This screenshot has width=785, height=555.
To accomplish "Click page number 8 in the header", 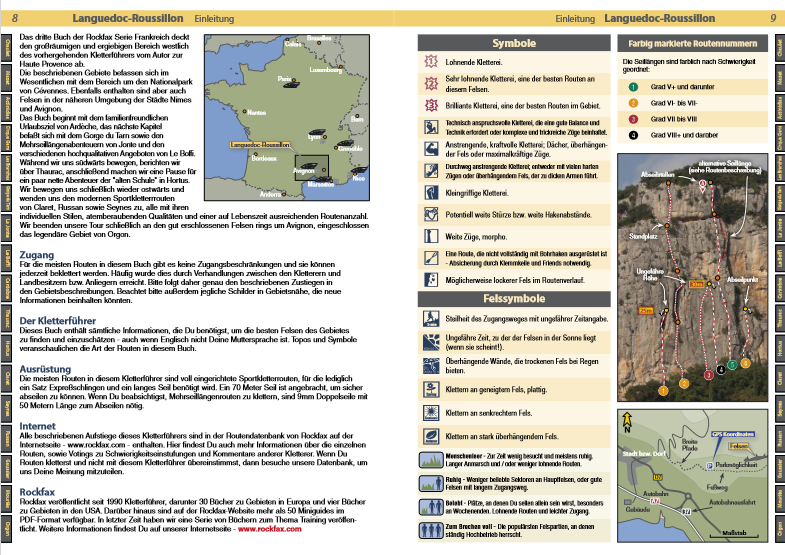I will [15, 19].
